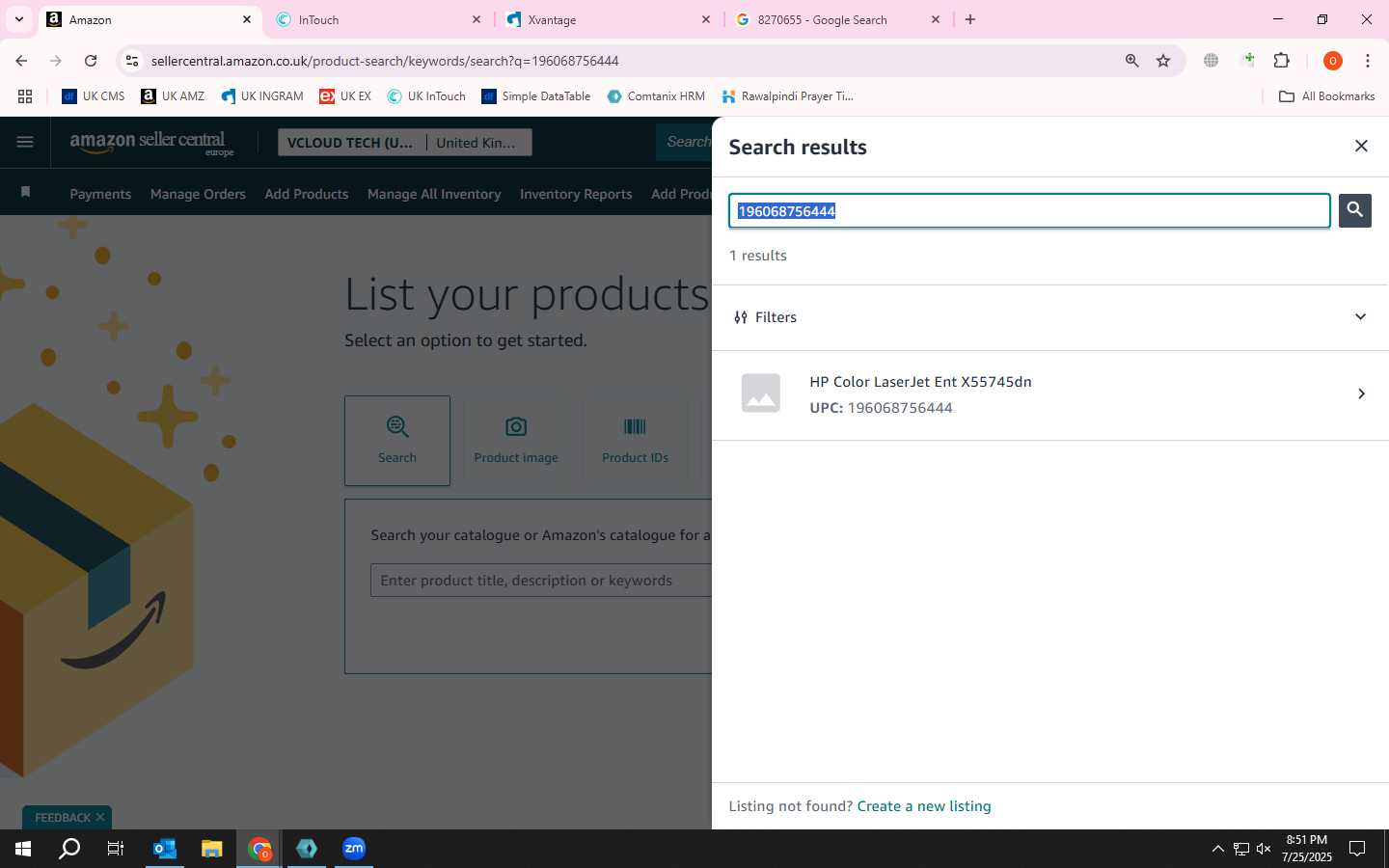Open UK EX bookmark
The height and width of the screenshot is (868, 1389).
click(345, 96)
